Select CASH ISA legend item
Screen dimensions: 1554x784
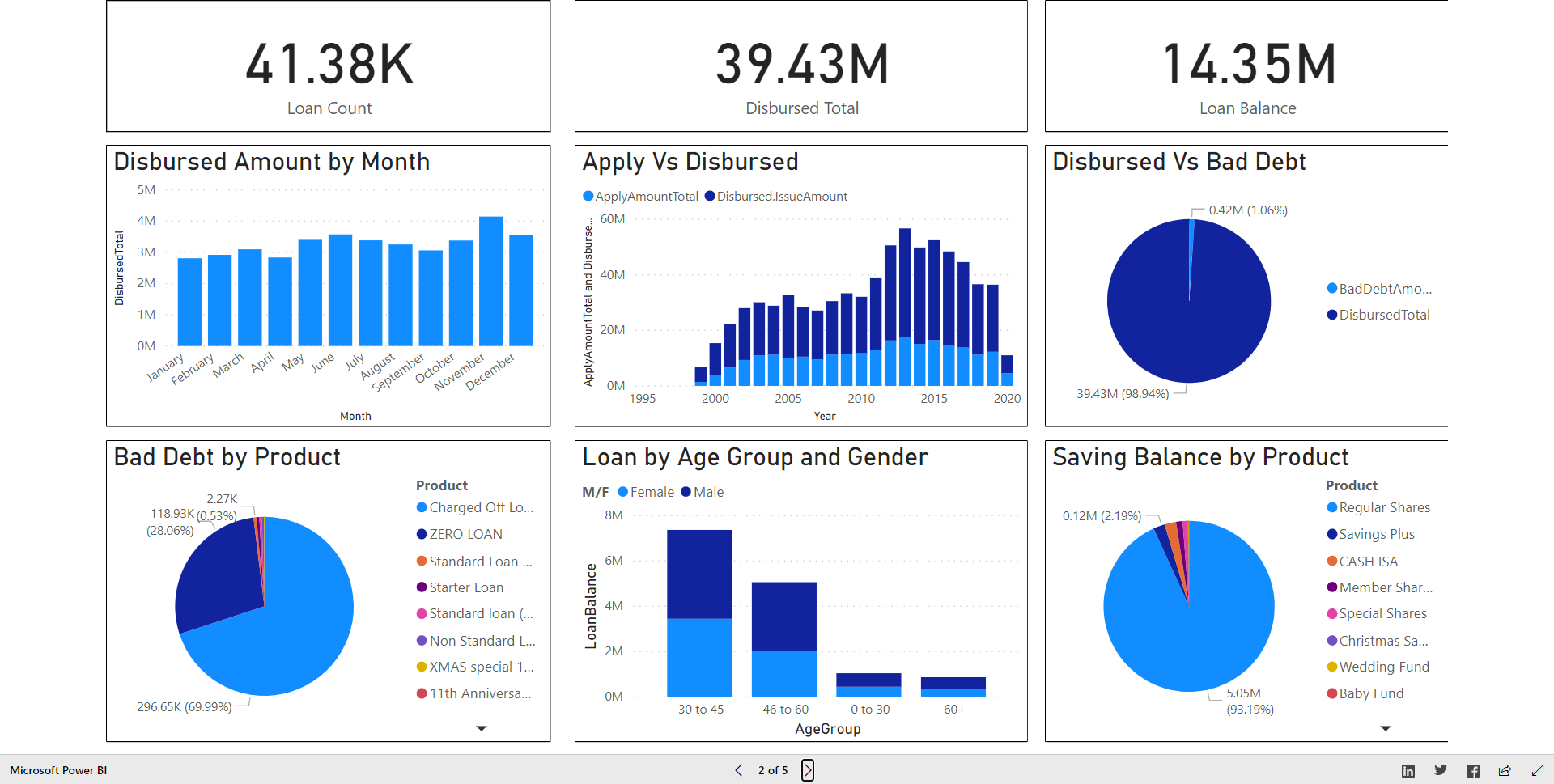pyautogui.click(x=1362, y=562)
